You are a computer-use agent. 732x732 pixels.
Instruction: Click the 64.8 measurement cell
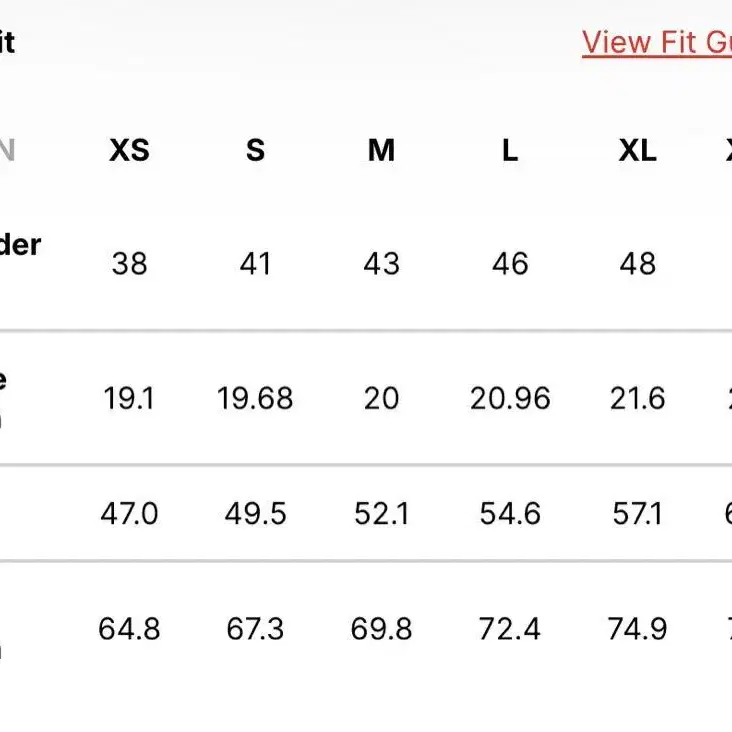[129, 629]
